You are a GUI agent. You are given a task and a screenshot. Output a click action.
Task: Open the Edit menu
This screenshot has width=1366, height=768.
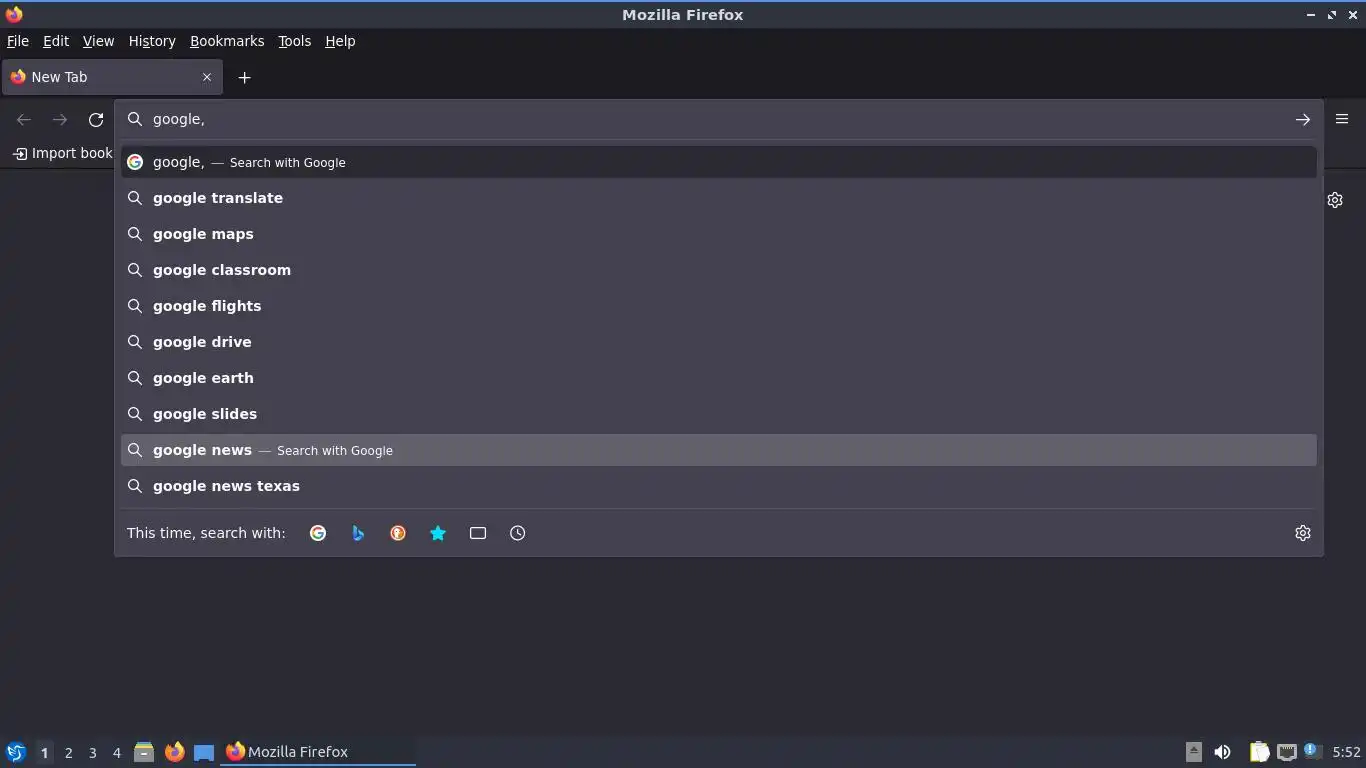point(56,41)
